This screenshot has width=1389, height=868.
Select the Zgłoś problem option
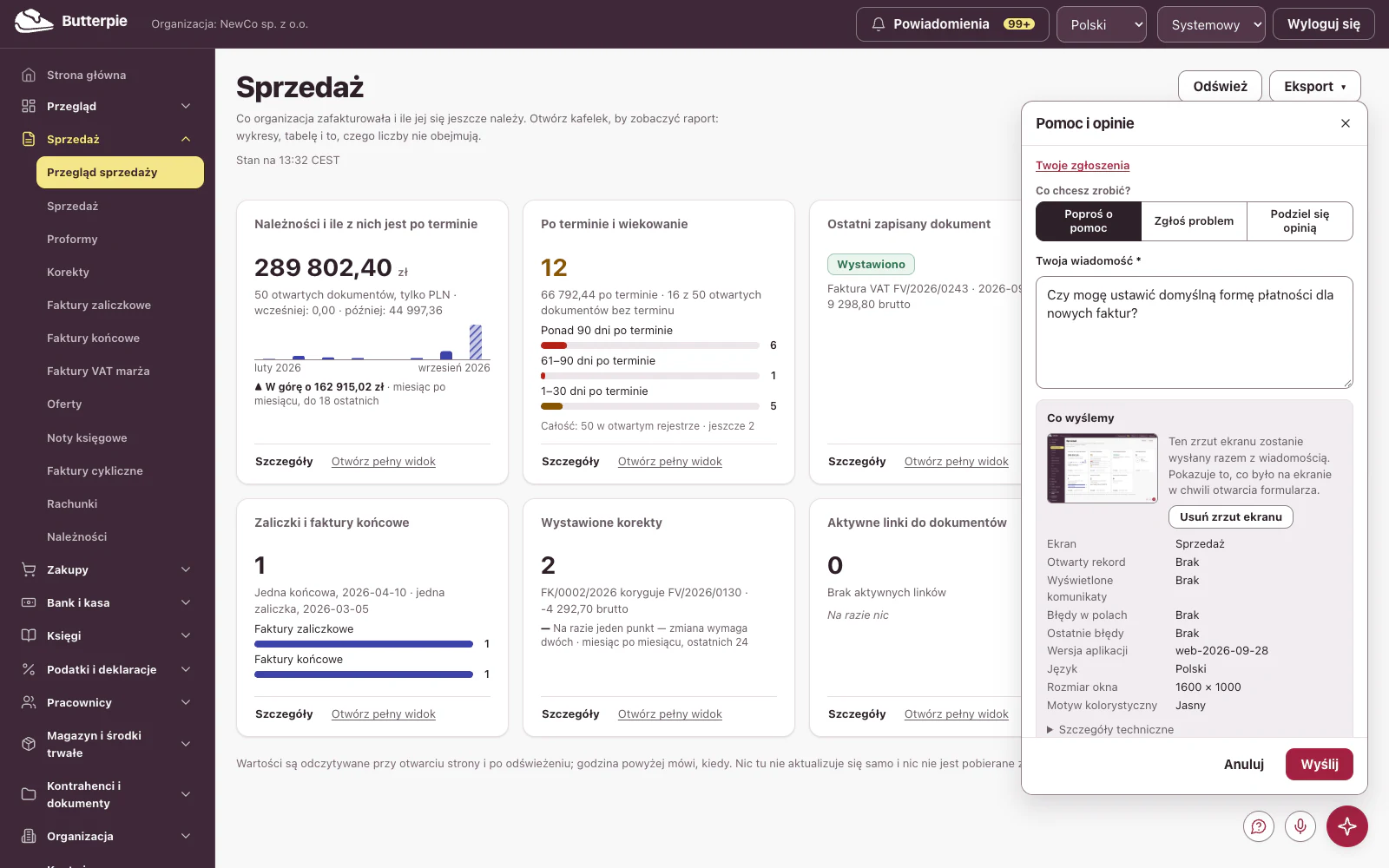tap(1194, 221)
